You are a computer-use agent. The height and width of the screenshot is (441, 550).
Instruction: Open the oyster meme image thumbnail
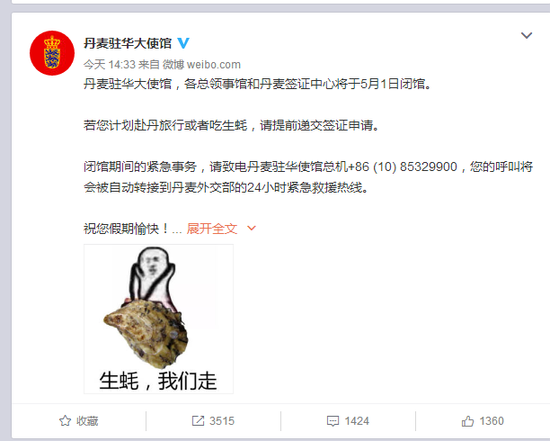pyautogui.click(x=159, y=319)
